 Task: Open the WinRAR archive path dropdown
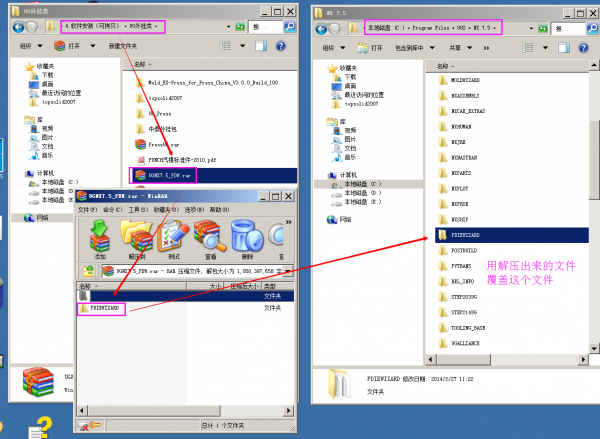tap(288, 271)
